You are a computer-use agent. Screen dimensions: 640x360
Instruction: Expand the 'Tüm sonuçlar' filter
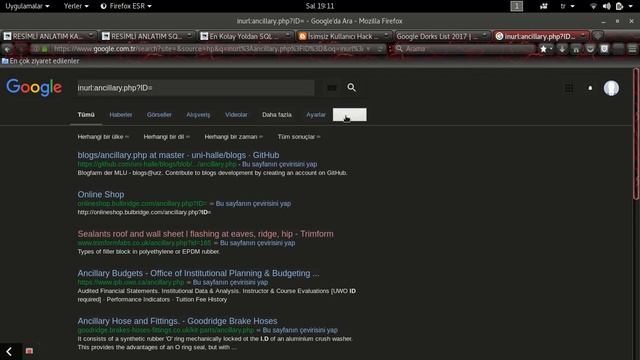[299, 137]
